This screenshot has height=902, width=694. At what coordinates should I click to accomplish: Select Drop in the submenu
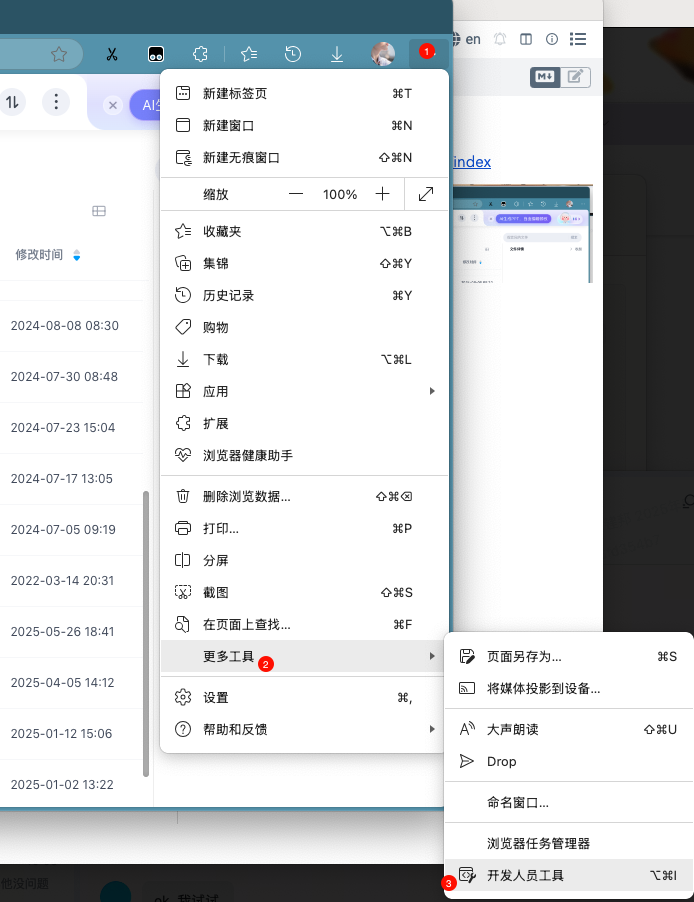pyautogui.click(x=569, y=762)
